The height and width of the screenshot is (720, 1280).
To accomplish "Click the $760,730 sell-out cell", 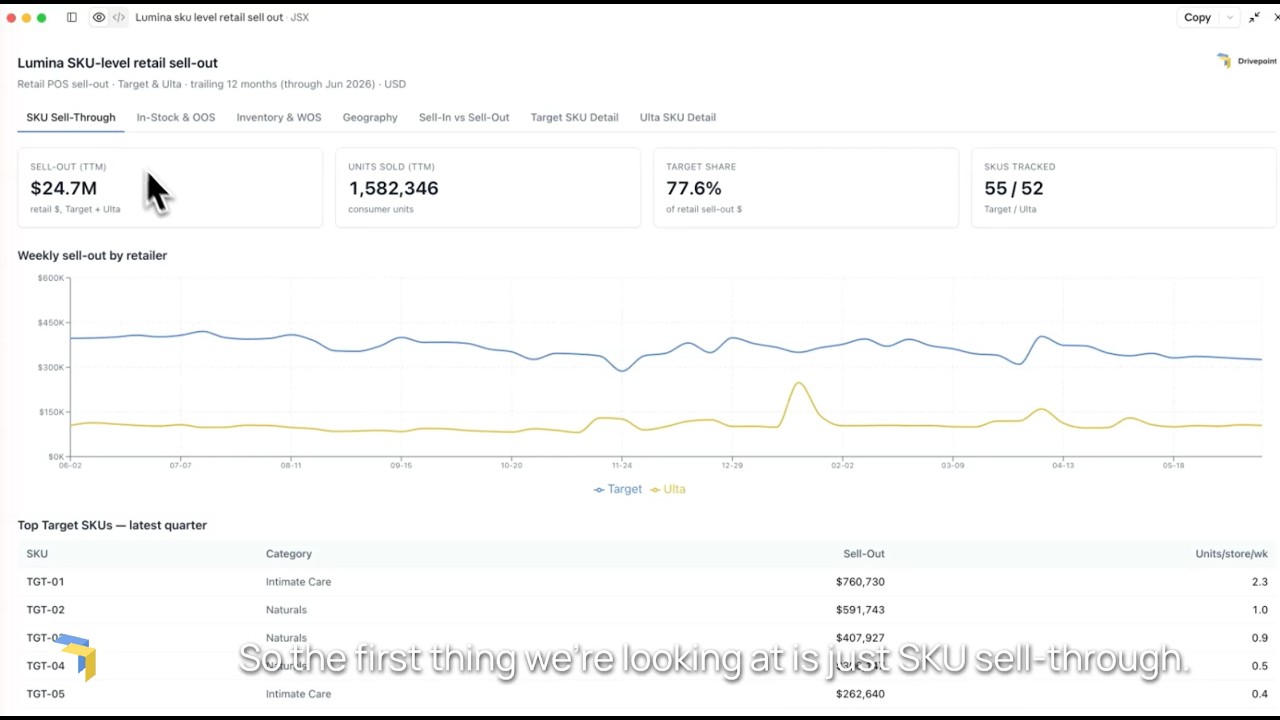I will point(860,581).
